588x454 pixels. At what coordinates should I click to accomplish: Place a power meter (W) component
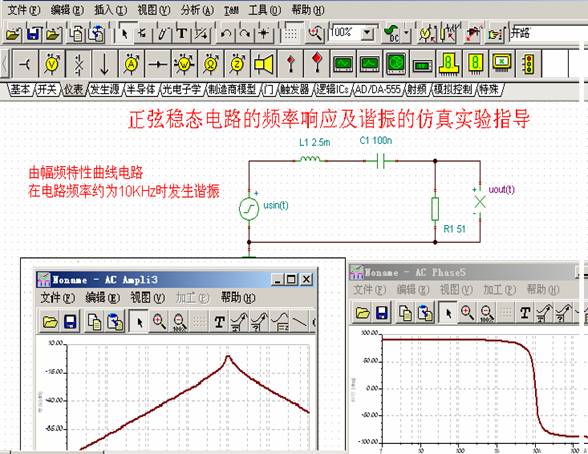pos(184,64)
